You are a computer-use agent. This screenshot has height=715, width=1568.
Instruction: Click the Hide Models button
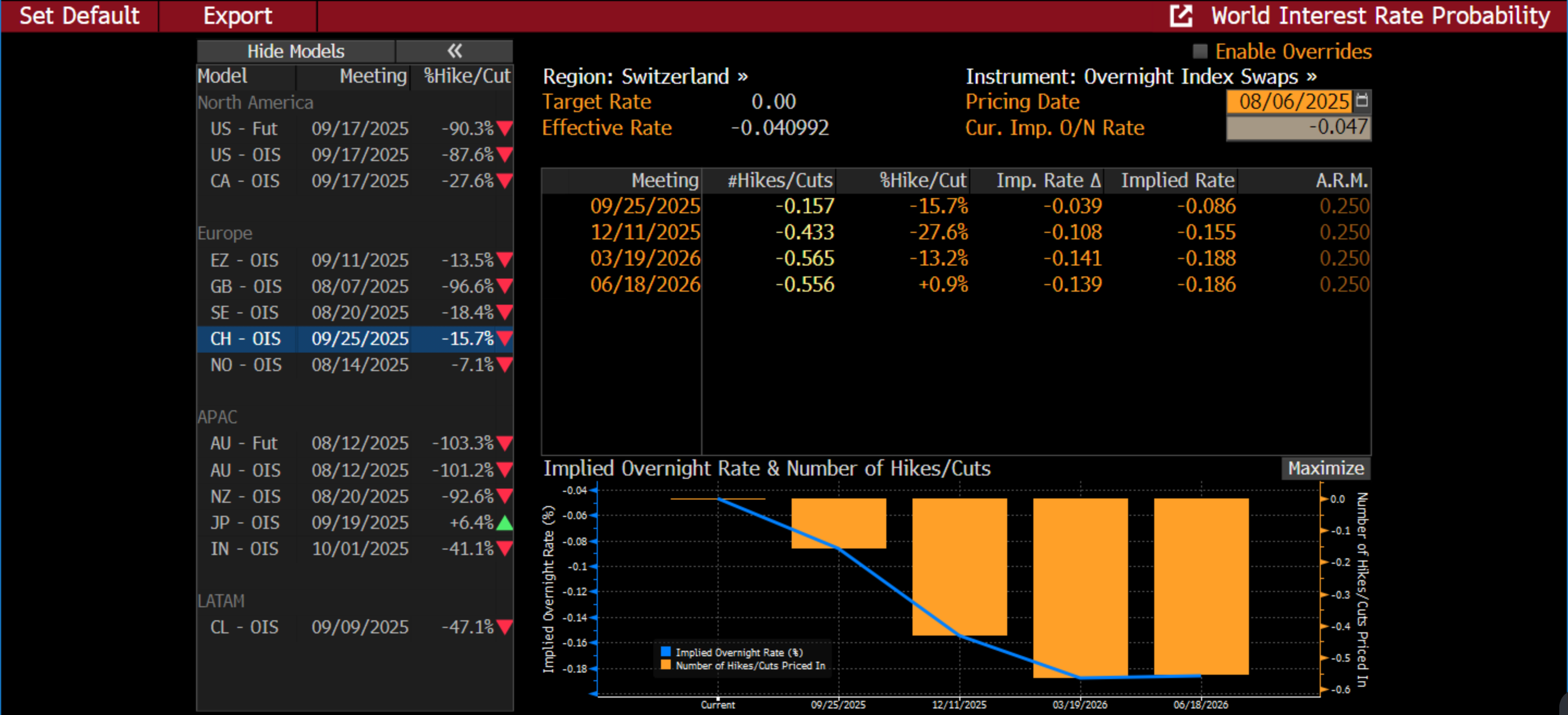296,51
